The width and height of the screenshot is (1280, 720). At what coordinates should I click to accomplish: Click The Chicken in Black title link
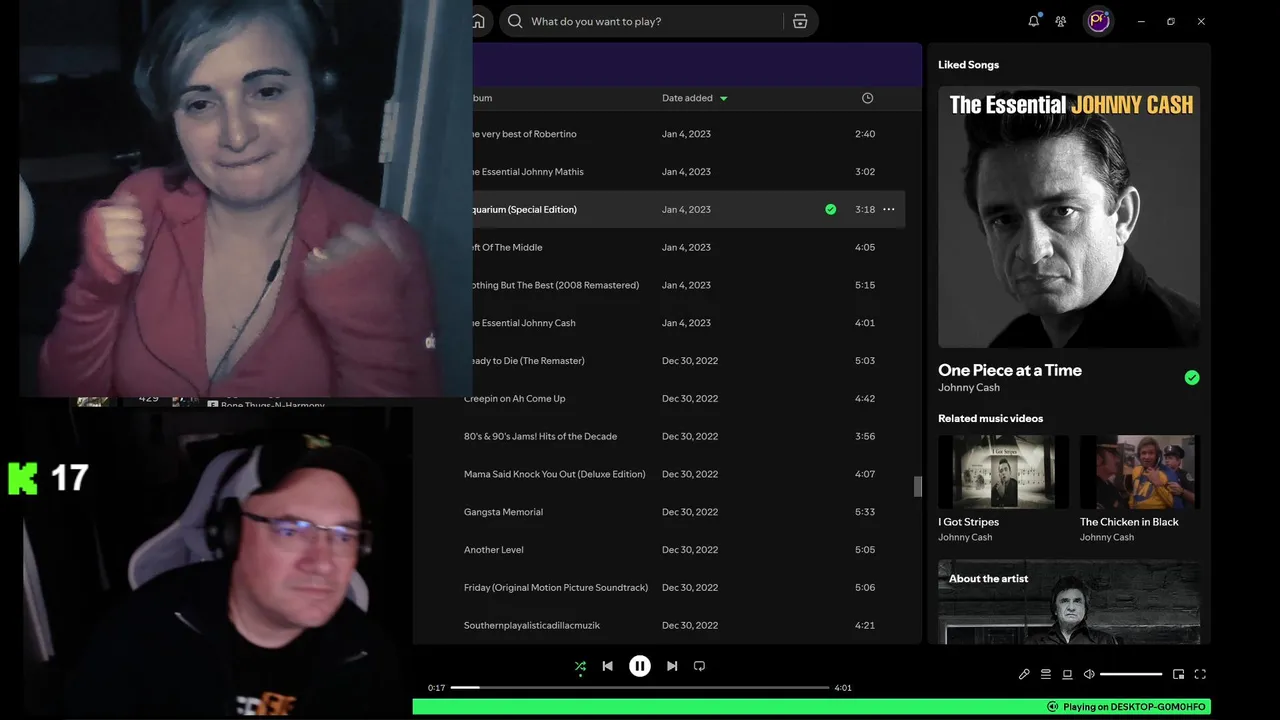(x=1129, y=522)
